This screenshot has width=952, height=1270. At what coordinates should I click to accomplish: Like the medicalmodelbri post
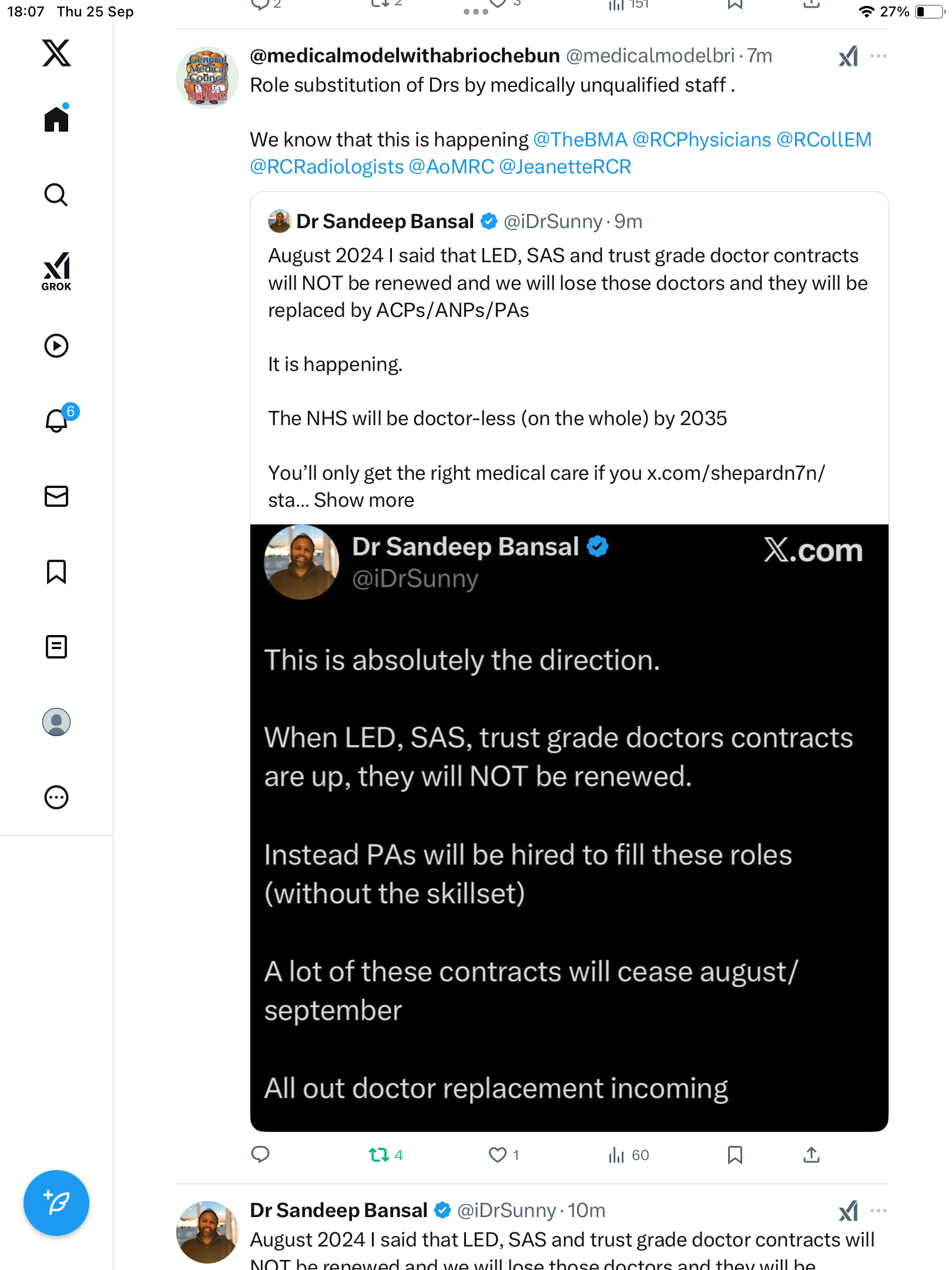[498, 1155]
